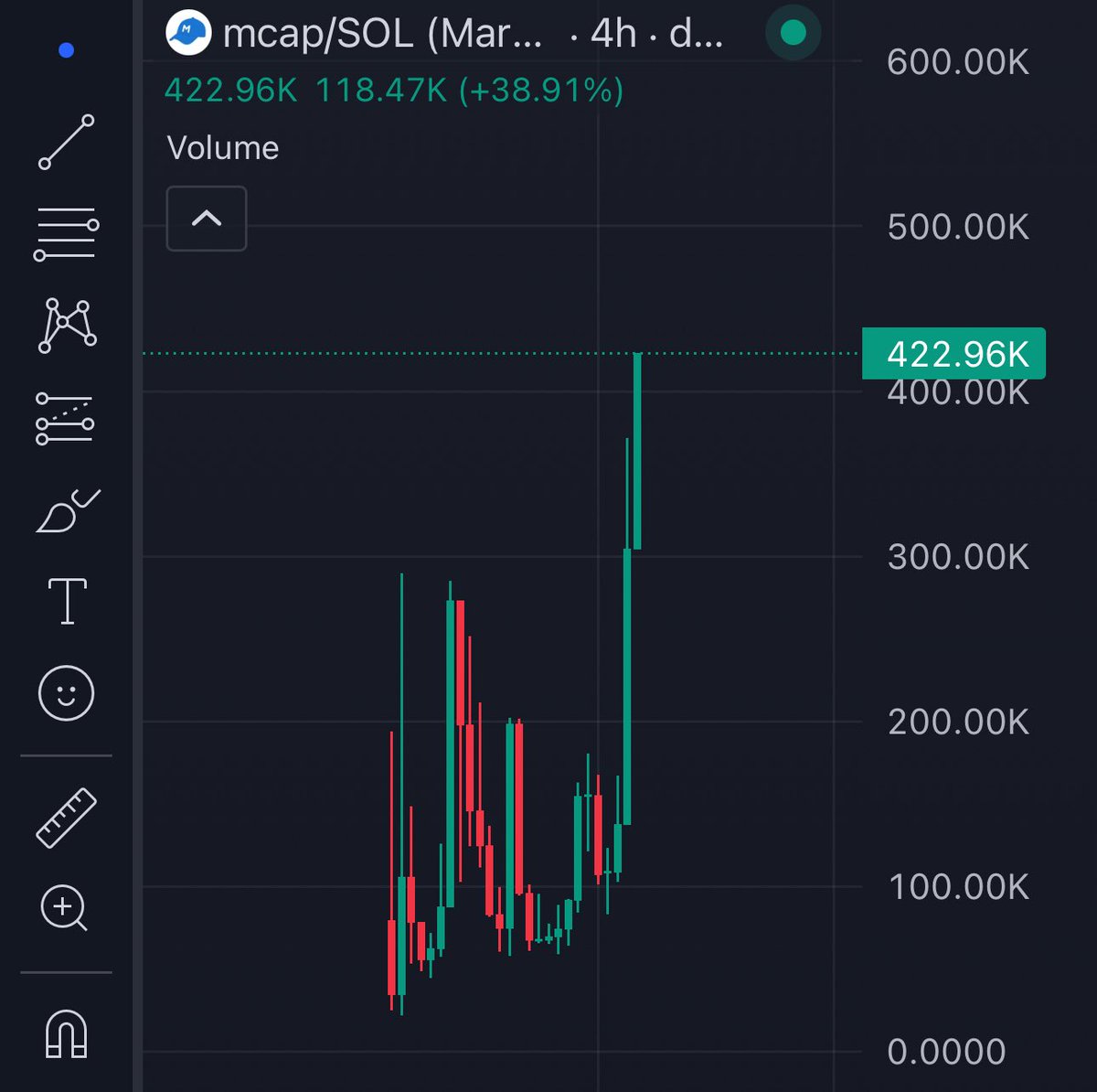Image resolution: width=1097 pixels, height=1092 pixels.
Task: Click the blue cursor dot tool
Action: pos(66,50)
